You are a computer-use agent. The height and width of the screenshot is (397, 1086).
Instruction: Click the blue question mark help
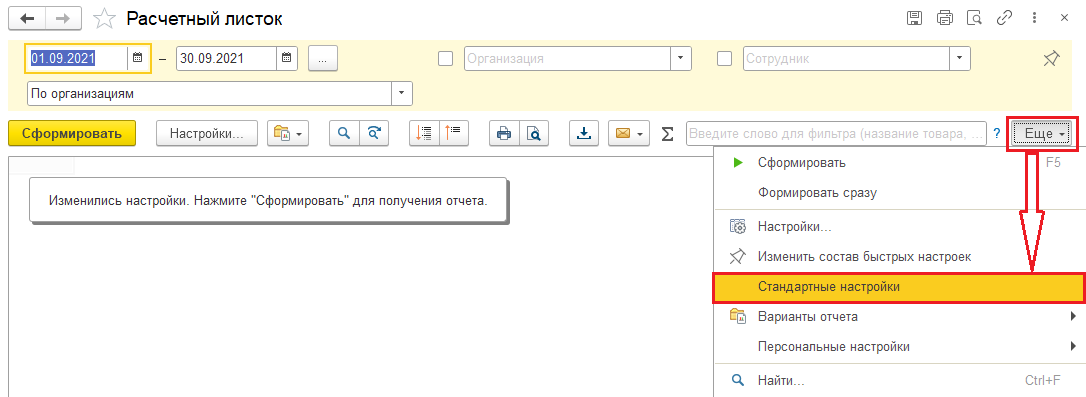(x=997, y=134)
